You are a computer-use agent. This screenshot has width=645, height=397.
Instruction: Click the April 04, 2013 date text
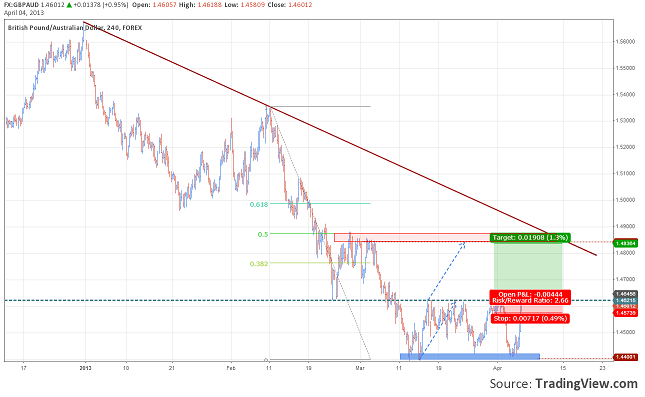coord(24,13)
